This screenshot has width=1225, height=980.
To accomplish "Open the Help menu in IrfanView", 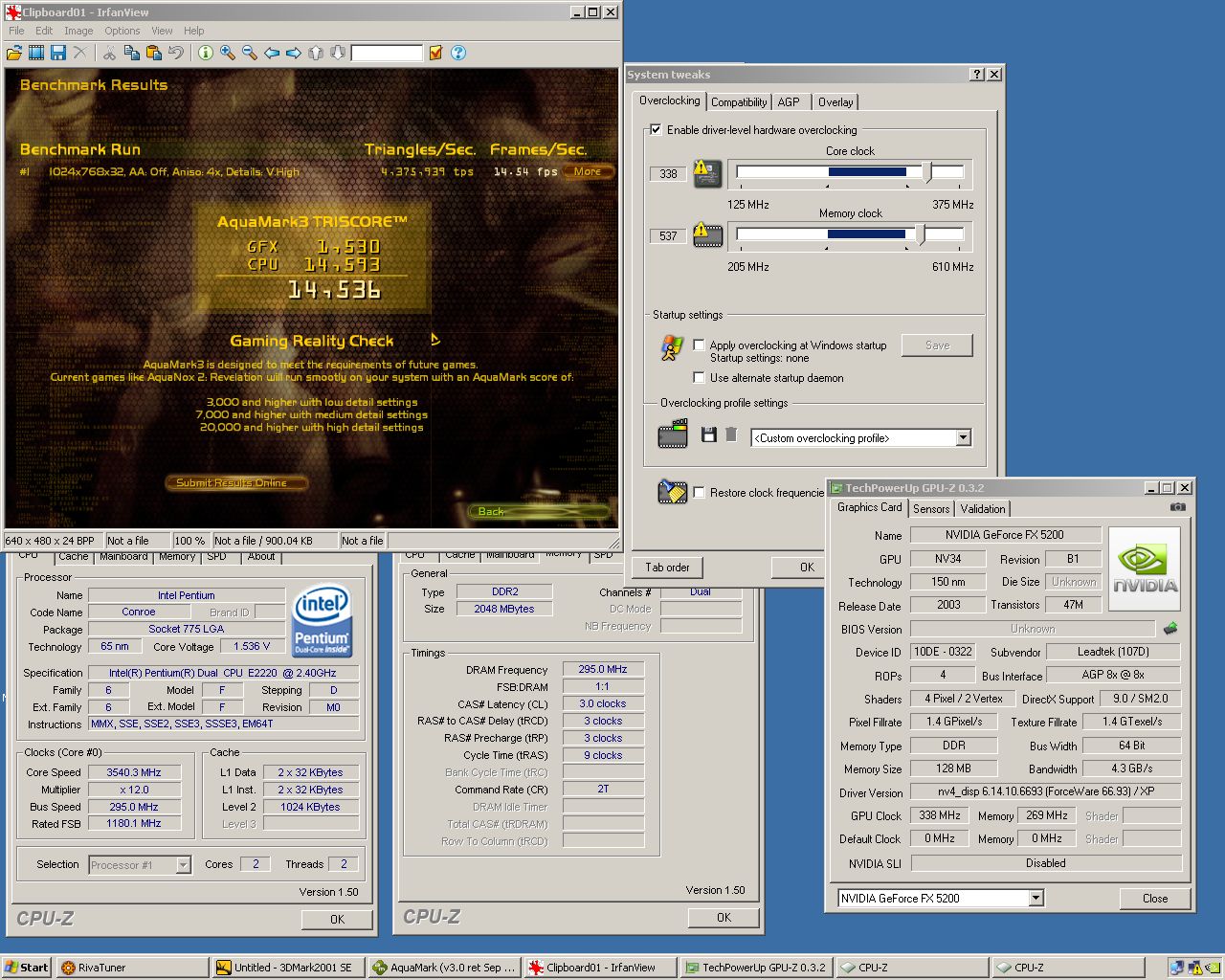I will [x=194, y=31].
